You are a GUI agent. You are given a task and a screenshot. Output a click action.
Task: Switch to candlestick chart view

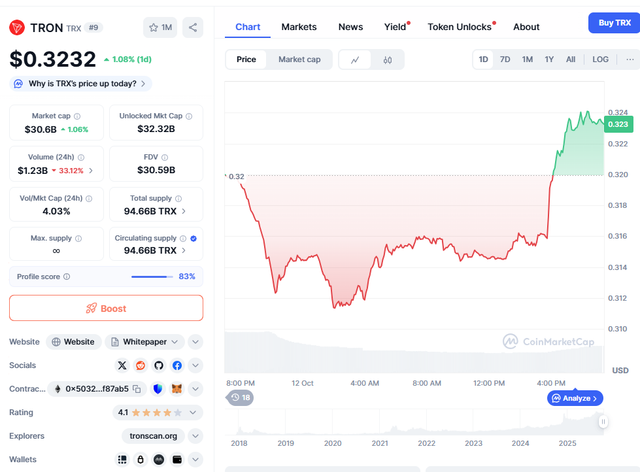pos(386,60)
